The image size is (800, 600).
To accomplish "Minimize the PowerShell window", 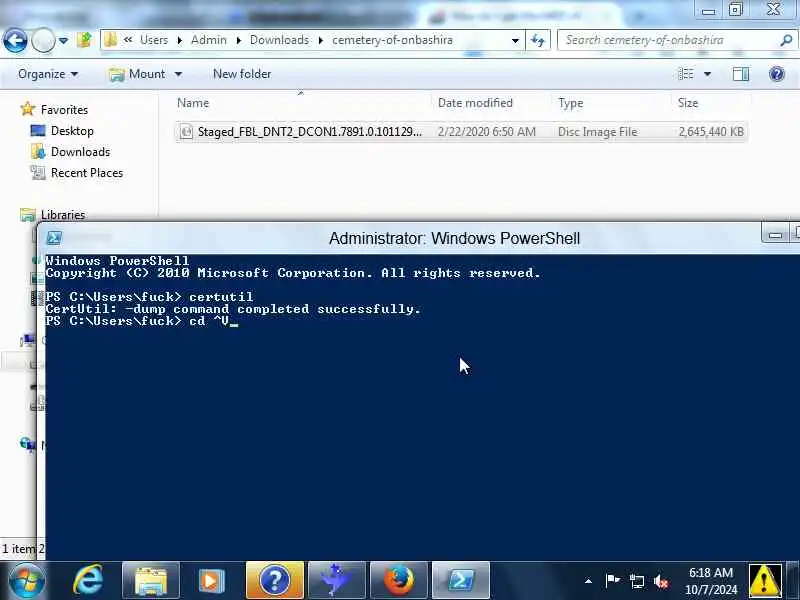I will pyautogui.click(x=775, y=235).
